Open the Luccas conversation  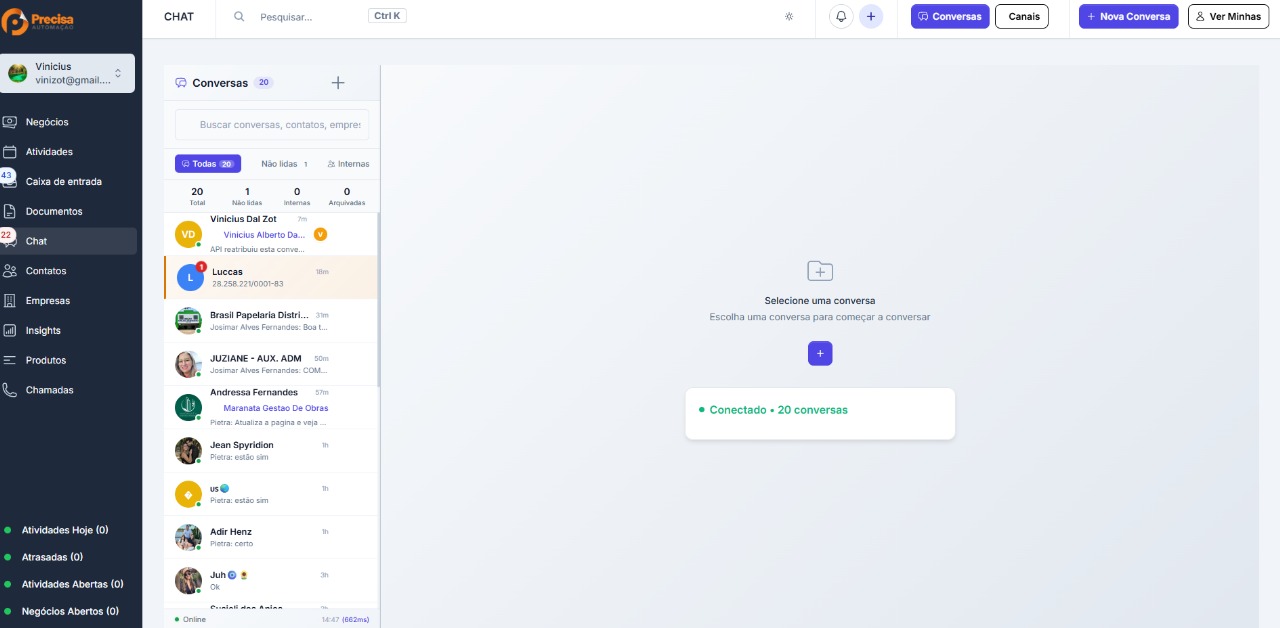[271, 277]
